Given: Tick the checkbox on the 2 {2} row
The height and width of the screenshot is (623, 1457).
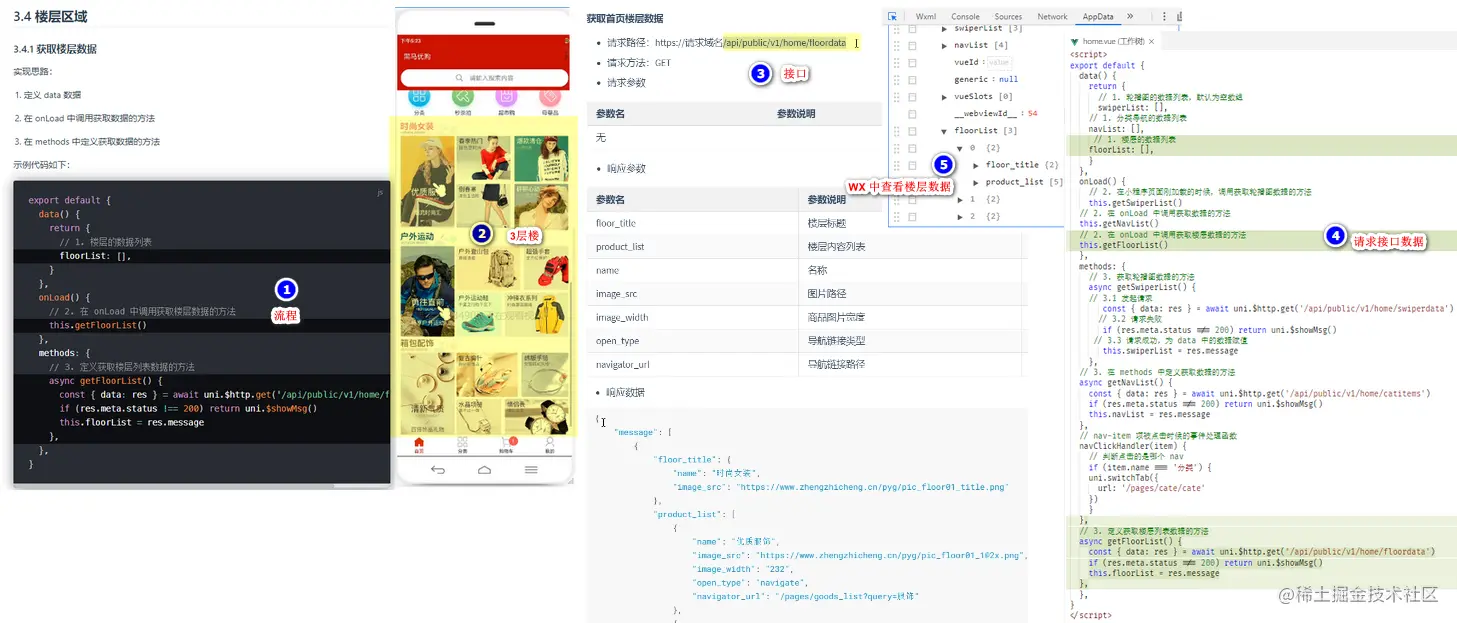Looking at the screenshot, I should 912,217.
